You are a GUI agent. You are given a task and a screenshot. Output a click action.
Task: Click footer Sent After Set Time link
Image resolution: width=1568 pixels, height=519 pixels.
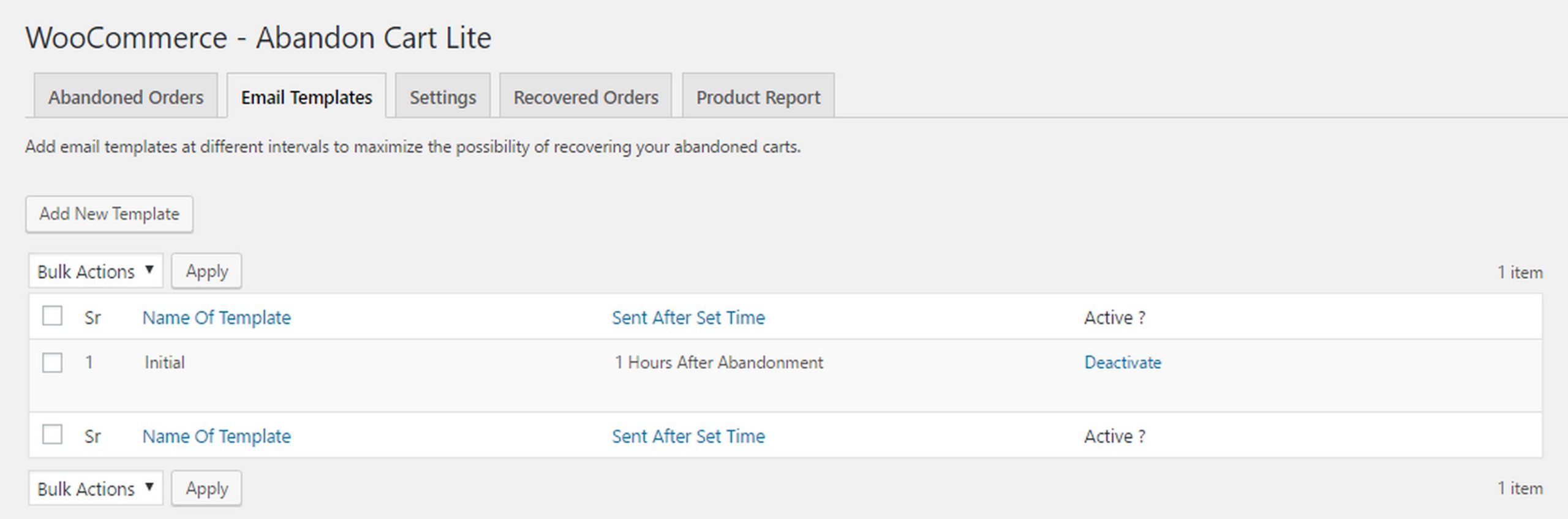point(688,436)
